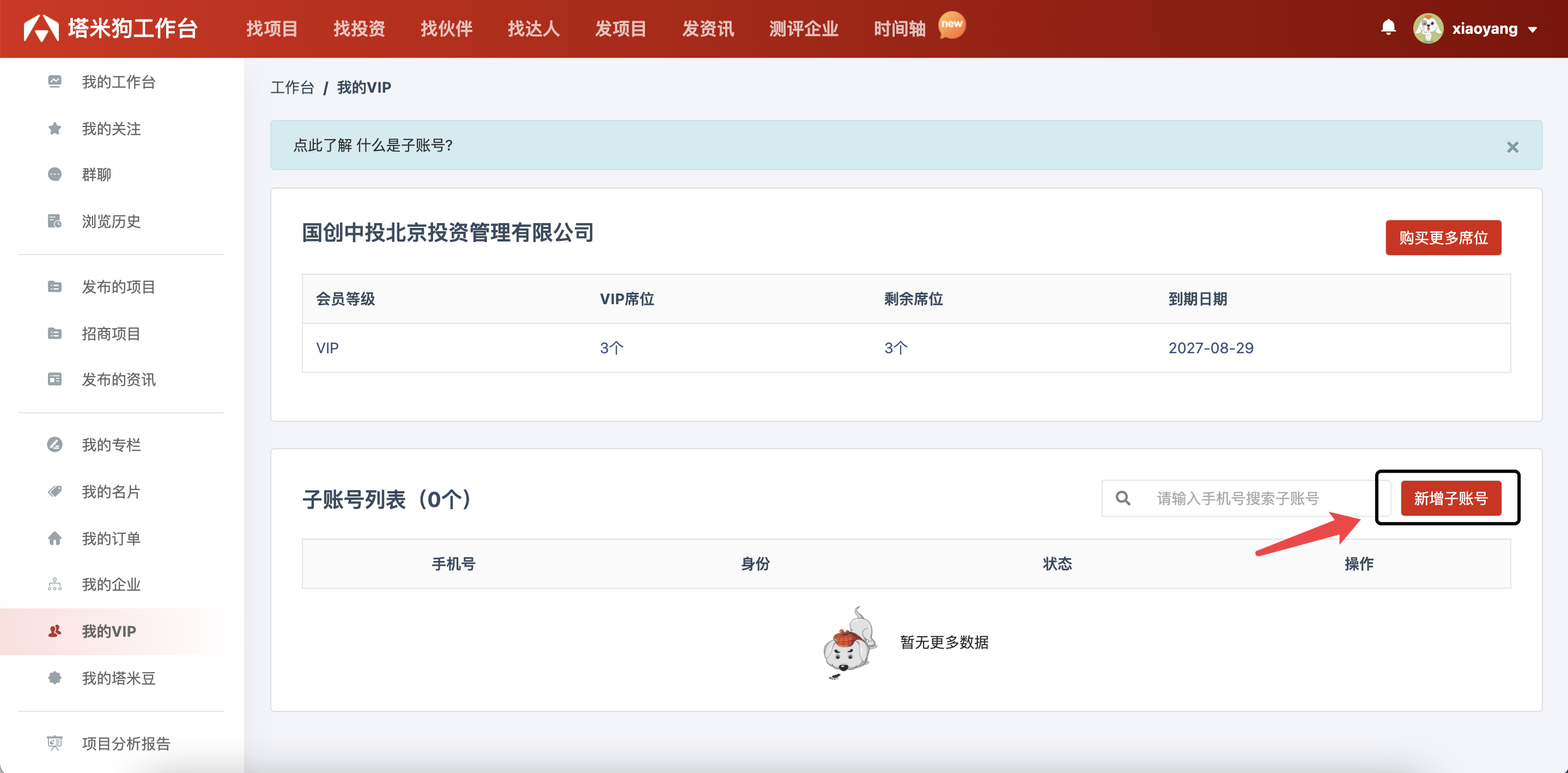Click the 身份 column header
The height and width of the screenshot is (773, 1568).
(x=755, y=564)
